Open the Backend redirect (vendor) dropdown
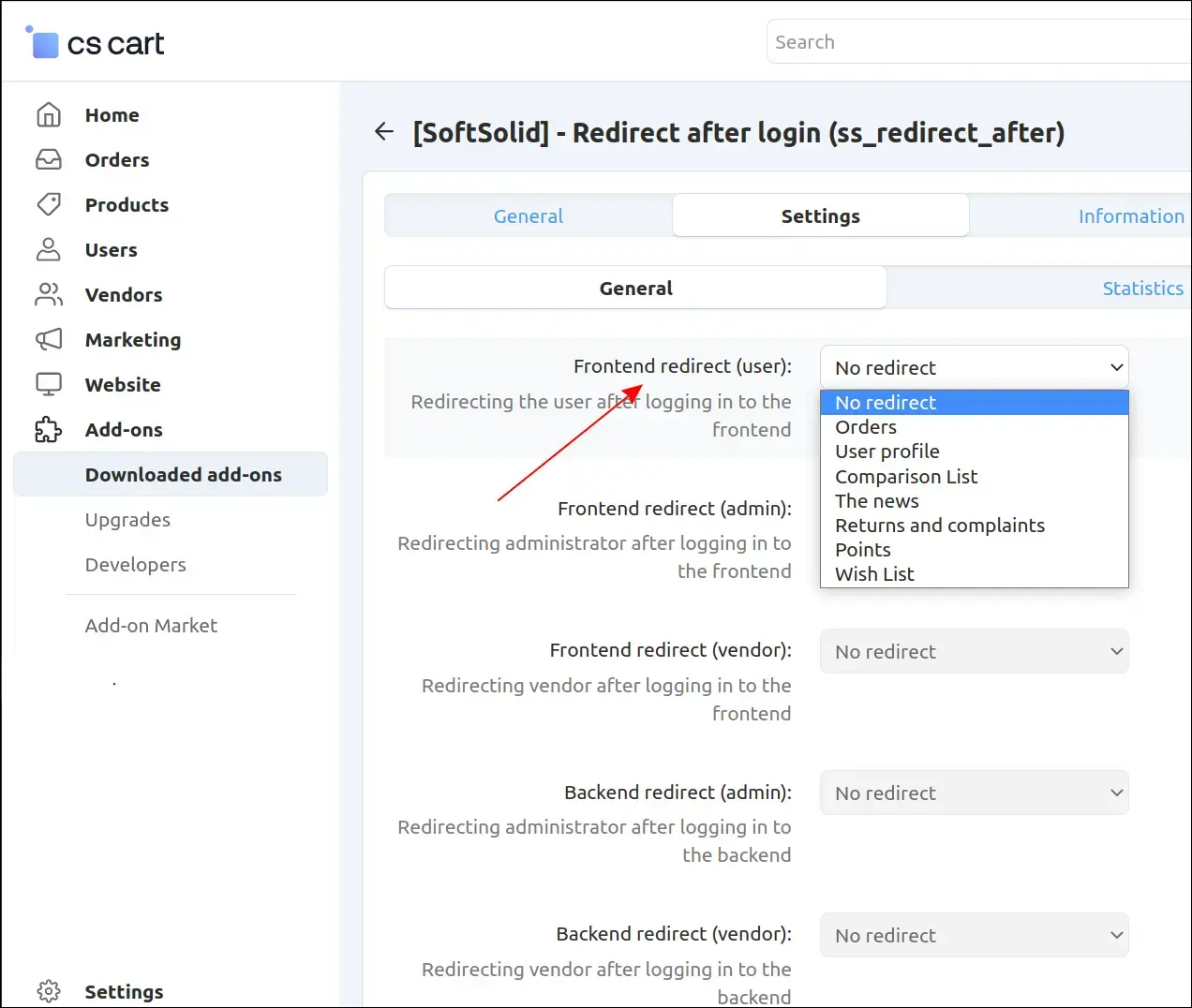This screenshot has height=1008, width=1192. pos(975,935)
